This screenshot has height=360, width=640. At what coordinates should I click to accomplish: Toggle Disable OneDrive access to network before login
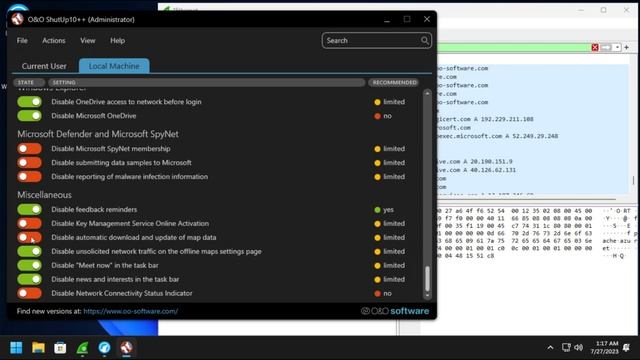point(29,102)
